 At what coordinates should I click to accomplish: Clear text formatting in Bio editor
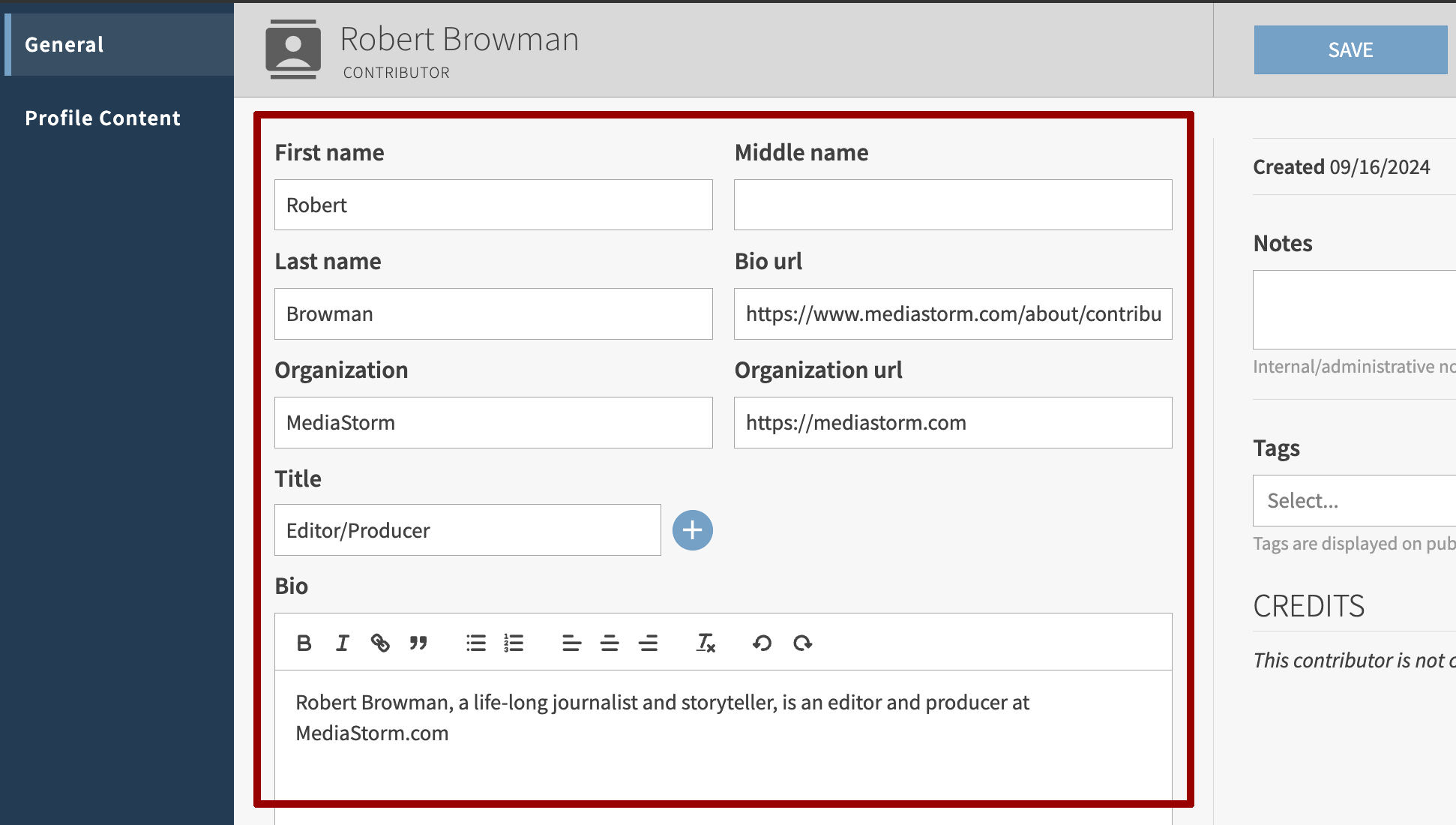point(706,643)
